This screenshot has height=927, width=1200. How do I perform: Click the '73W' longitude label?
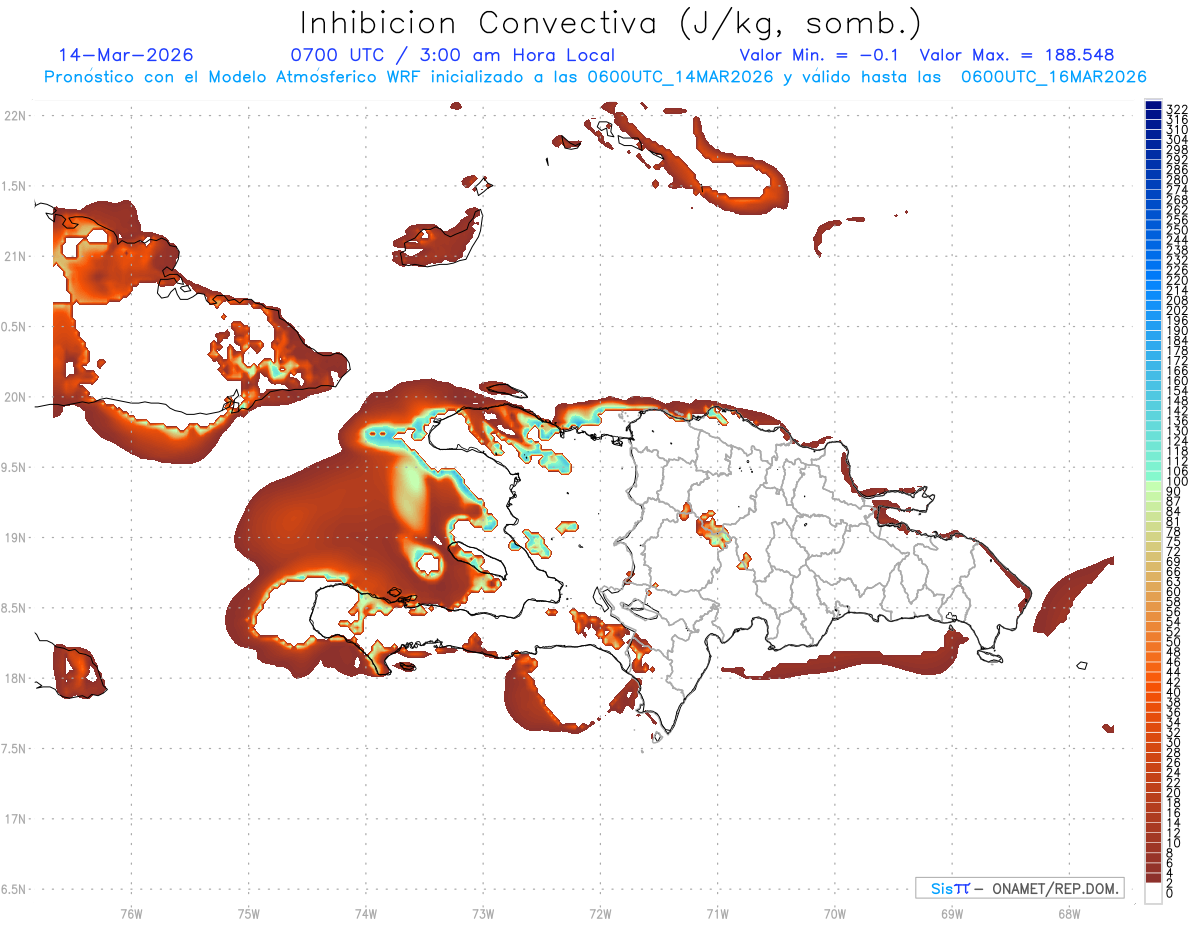(483, 912)
